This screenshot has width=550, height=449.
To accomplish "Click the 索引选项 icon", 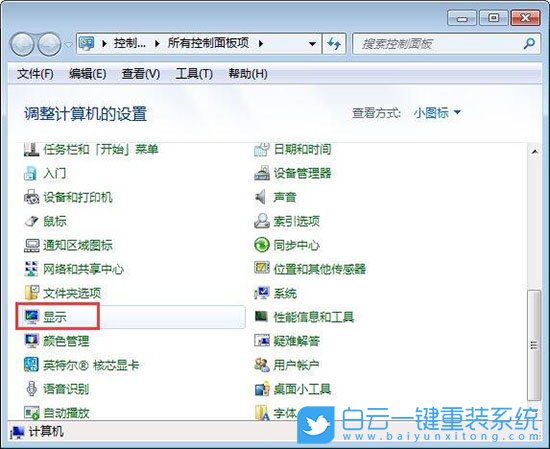I will (x=262, y=221).
